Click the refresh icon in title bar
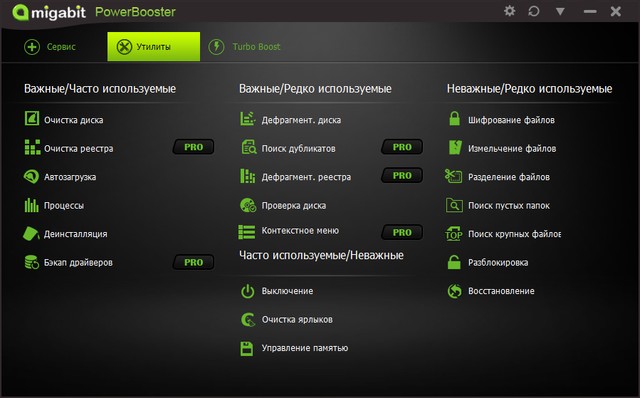 tap(533, 11)
